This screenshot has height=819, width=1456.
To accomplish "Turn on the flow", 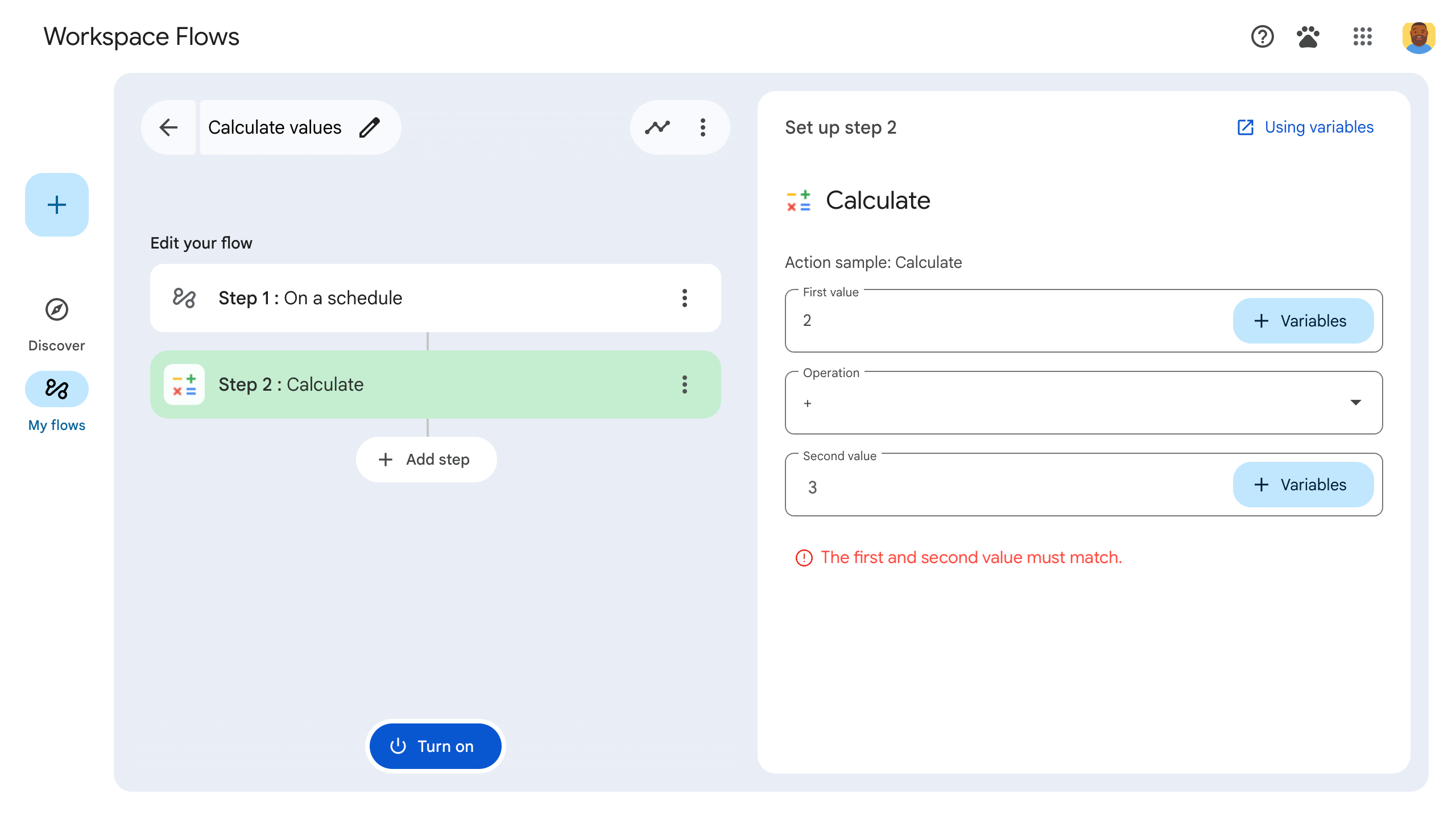I will [x=435, y=746].
